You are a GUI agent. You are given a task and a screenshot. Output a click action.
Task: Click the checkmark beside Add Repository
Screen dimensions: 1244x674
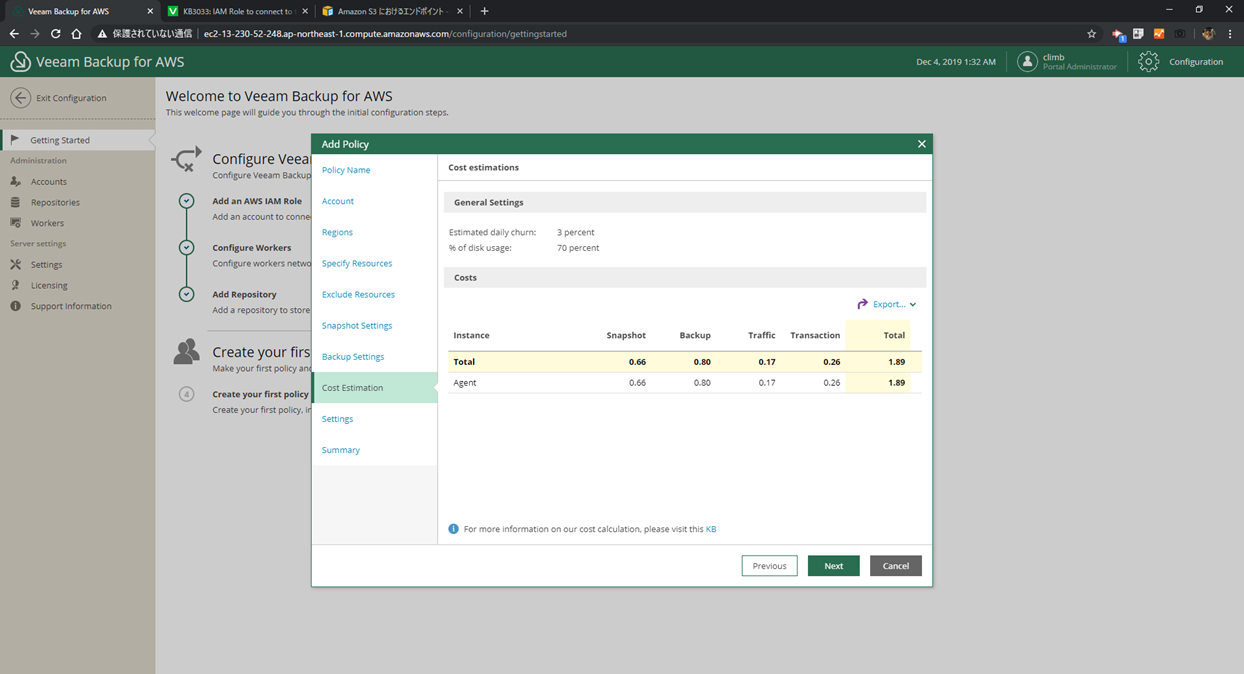186,294
